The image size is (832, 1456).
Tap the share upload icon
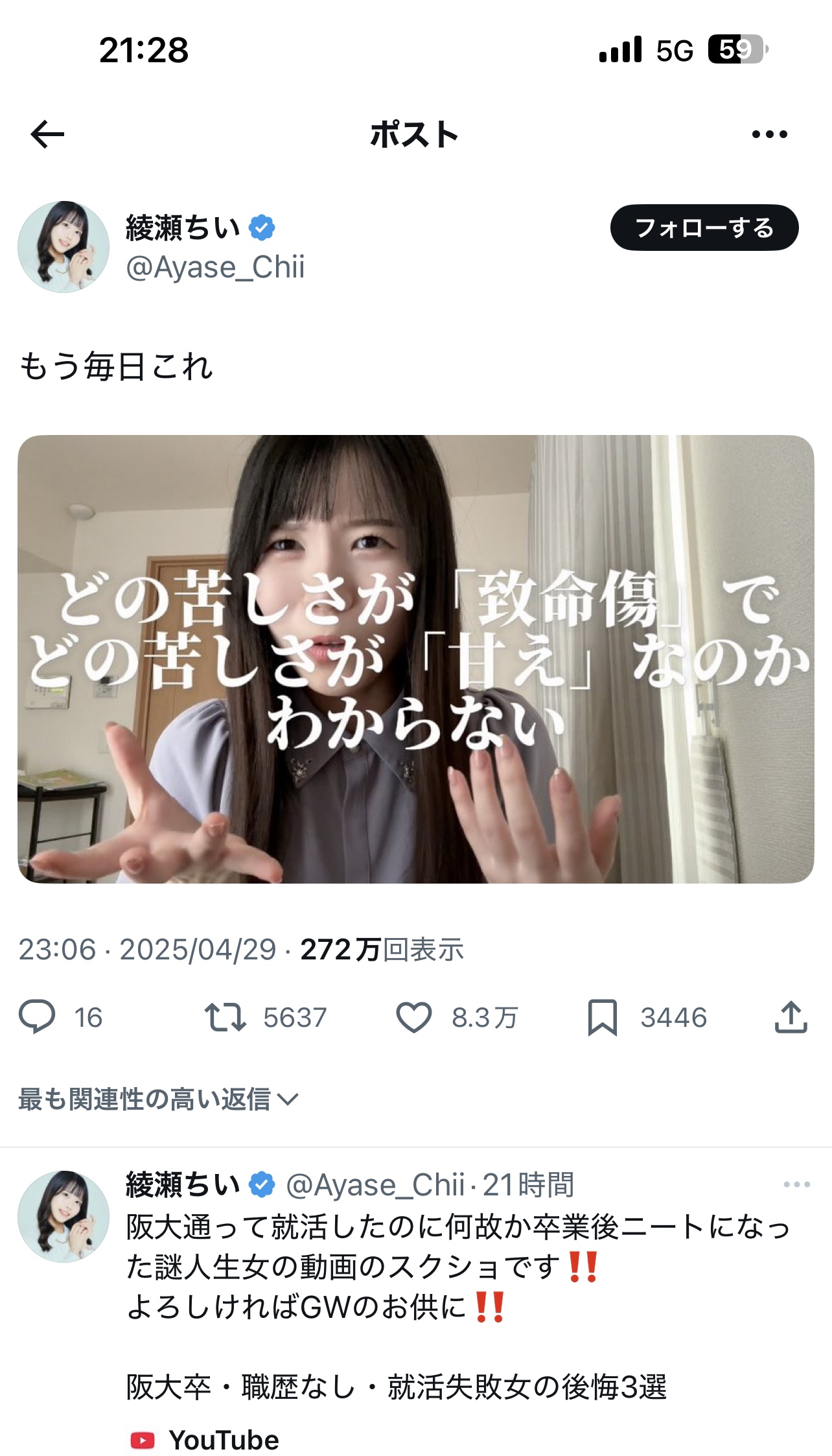[x=791, y=1016]
